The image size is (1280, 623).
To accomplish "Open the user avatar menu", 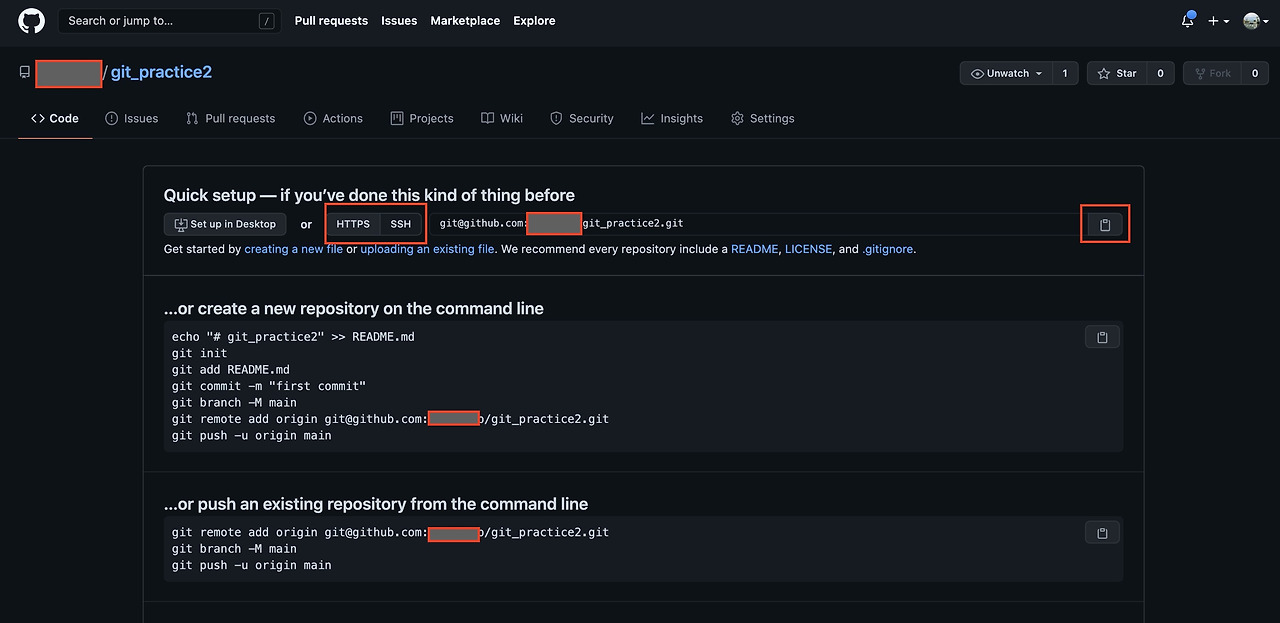I will (1256, 21).
